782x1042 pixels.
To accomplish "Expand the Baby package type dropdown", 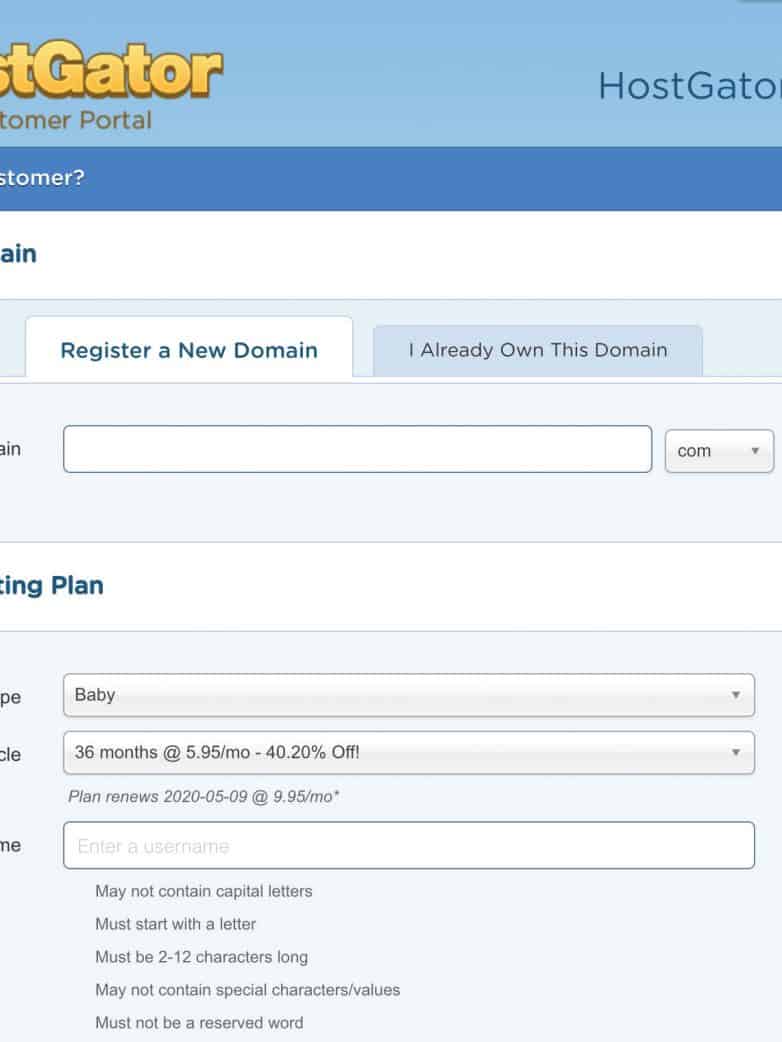I will pyautogui.click(x=408, y=695).
